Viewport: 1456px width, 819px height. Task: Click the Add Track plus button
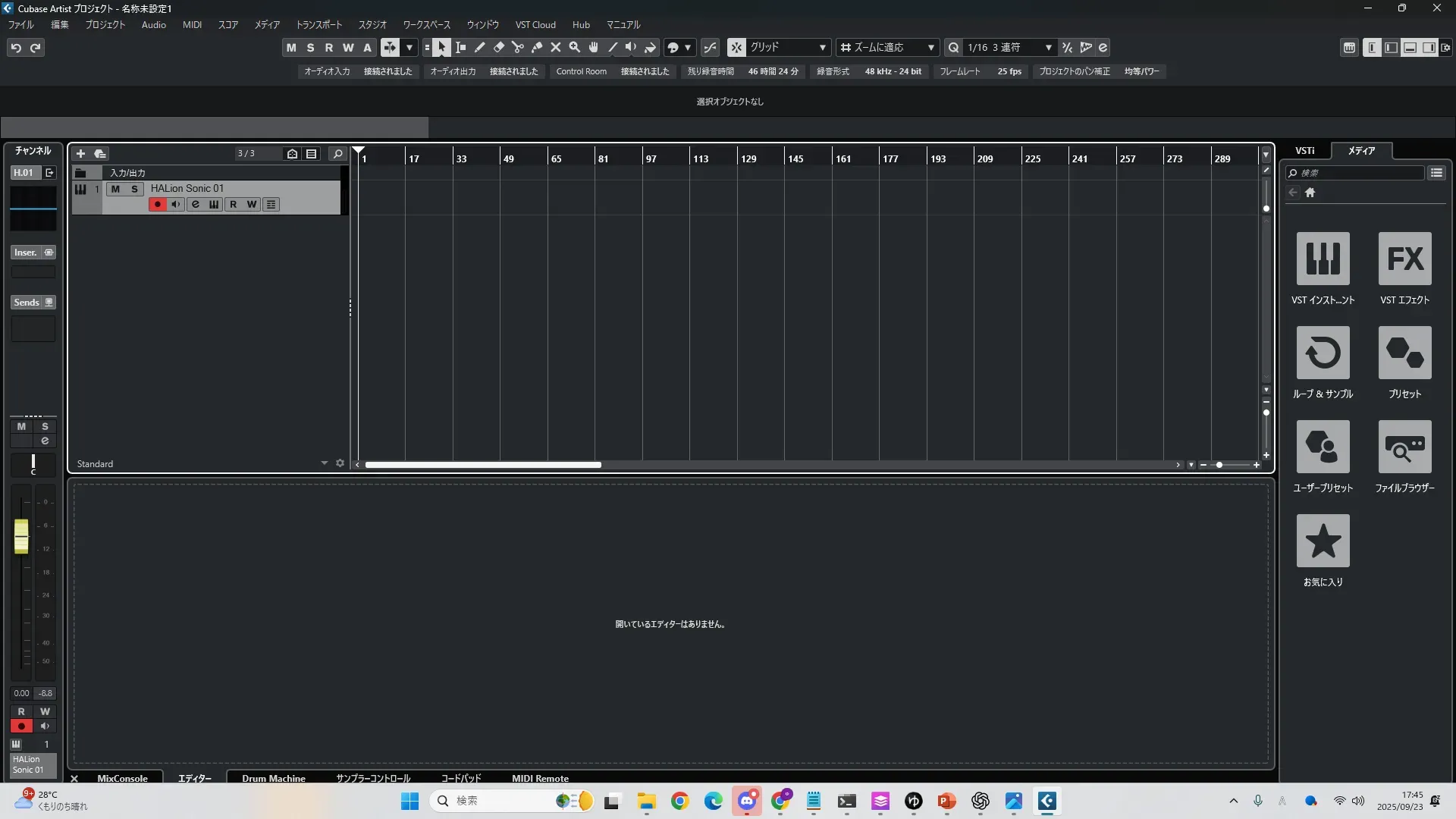pos(80,153)
